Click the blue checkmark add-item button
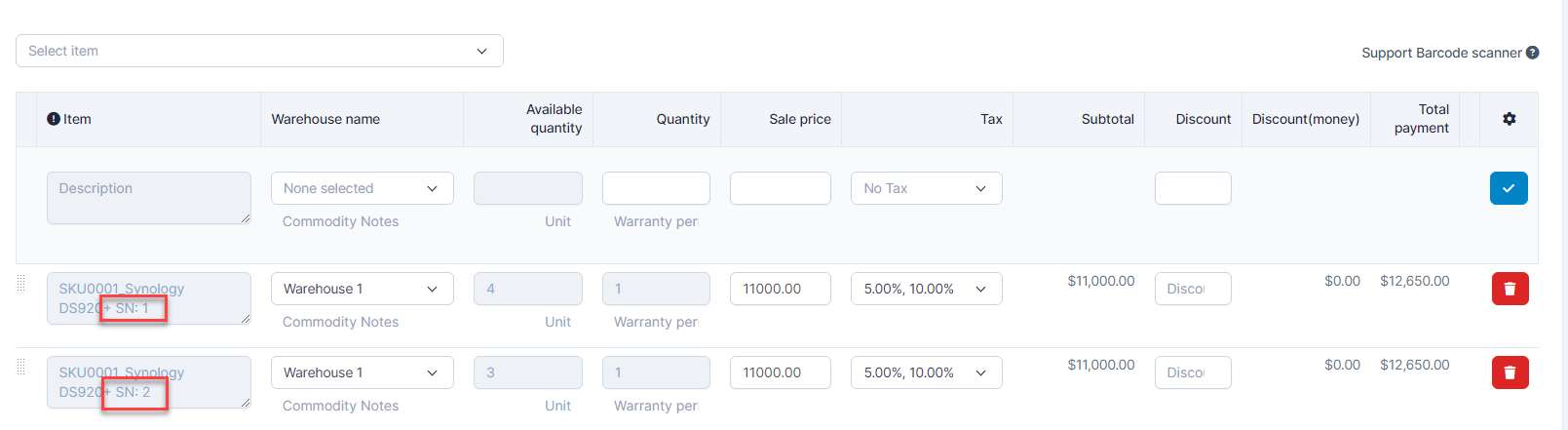 [x=1508, y=188]
